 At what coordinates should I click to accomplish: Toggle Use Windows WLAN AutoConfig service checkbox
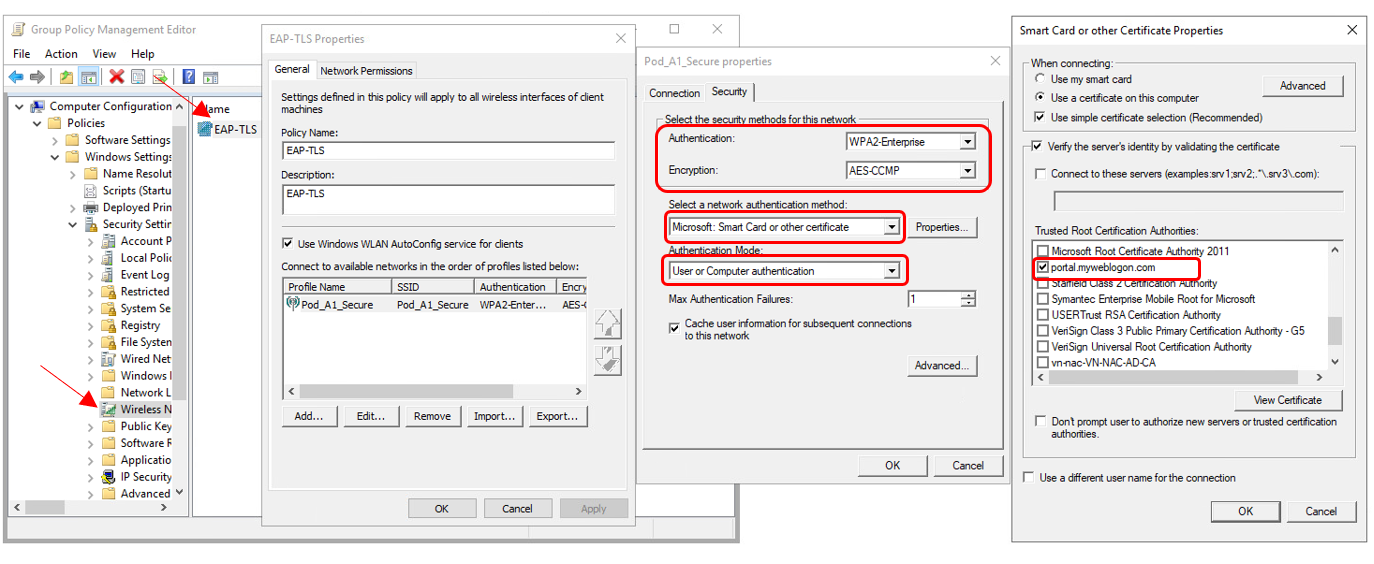(288, 244)
